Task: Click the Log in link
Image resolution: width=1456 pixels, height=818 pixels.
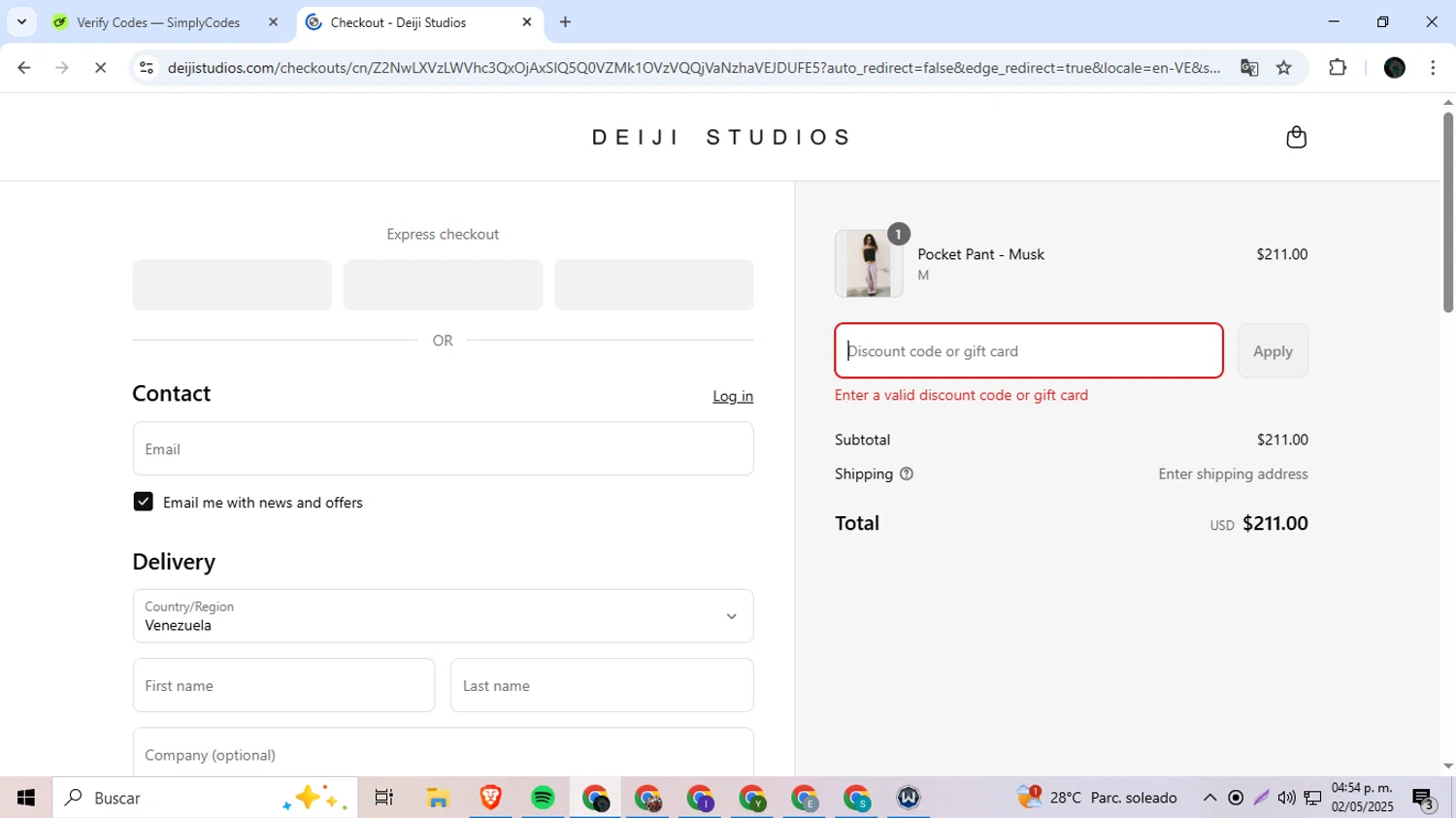Action: click(733, 396)
